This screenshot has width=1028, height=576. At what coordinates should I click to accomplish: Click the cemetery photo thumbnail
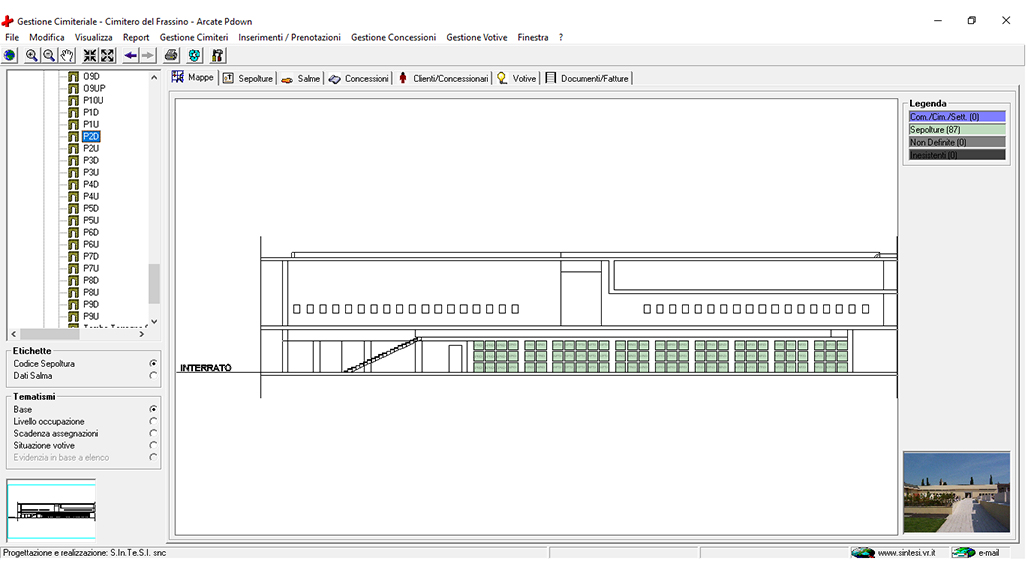point(956,491)
